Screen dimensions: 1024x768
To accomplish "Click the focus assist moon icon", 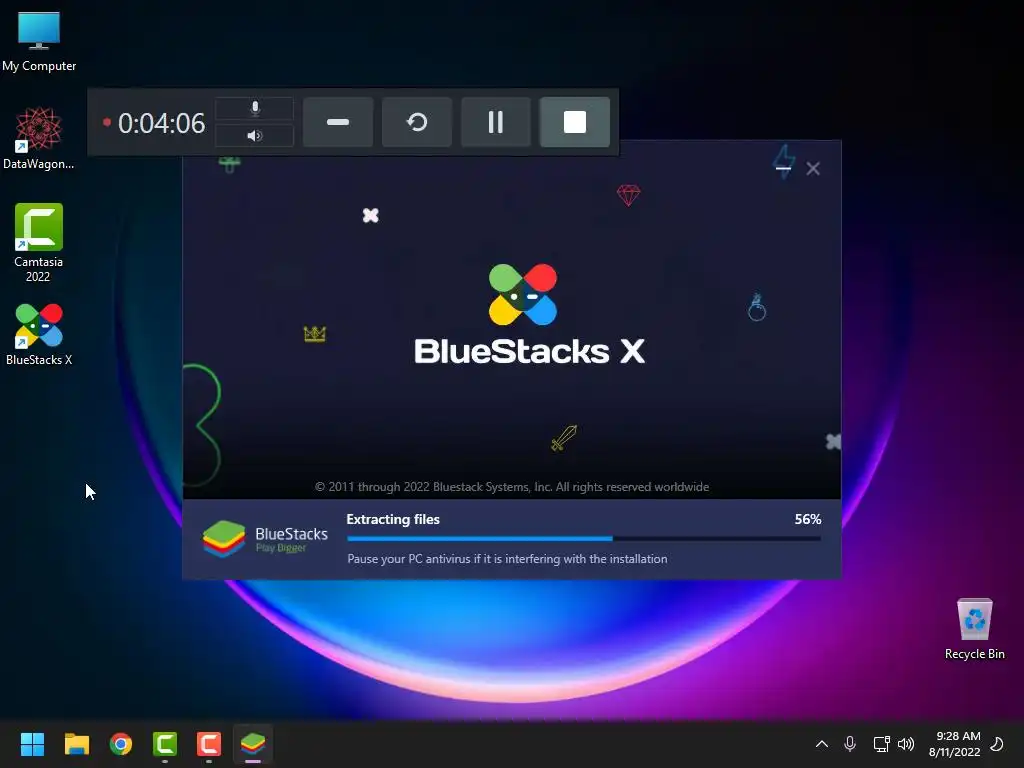I will tap(997, 744).
